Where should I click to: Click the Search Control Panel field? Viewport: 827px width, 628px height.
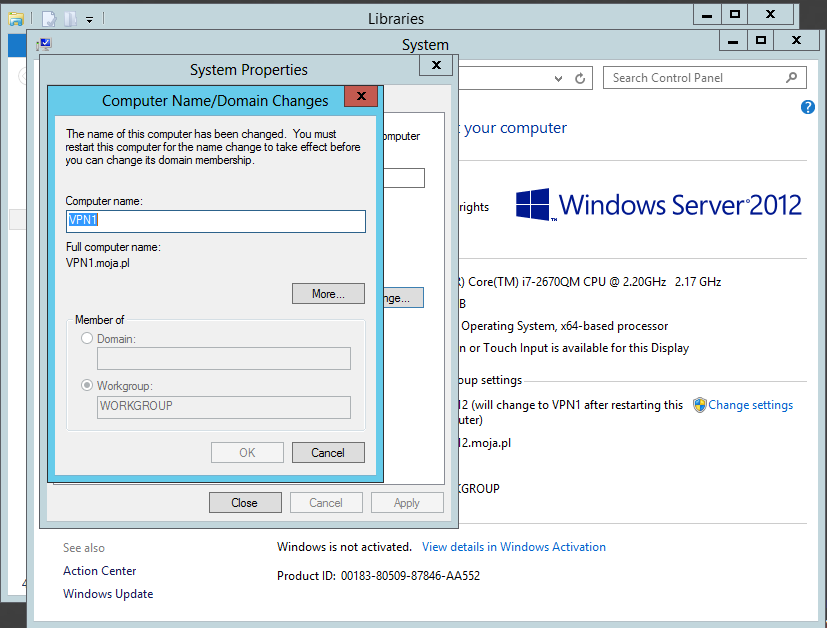[x=705, y=78]
